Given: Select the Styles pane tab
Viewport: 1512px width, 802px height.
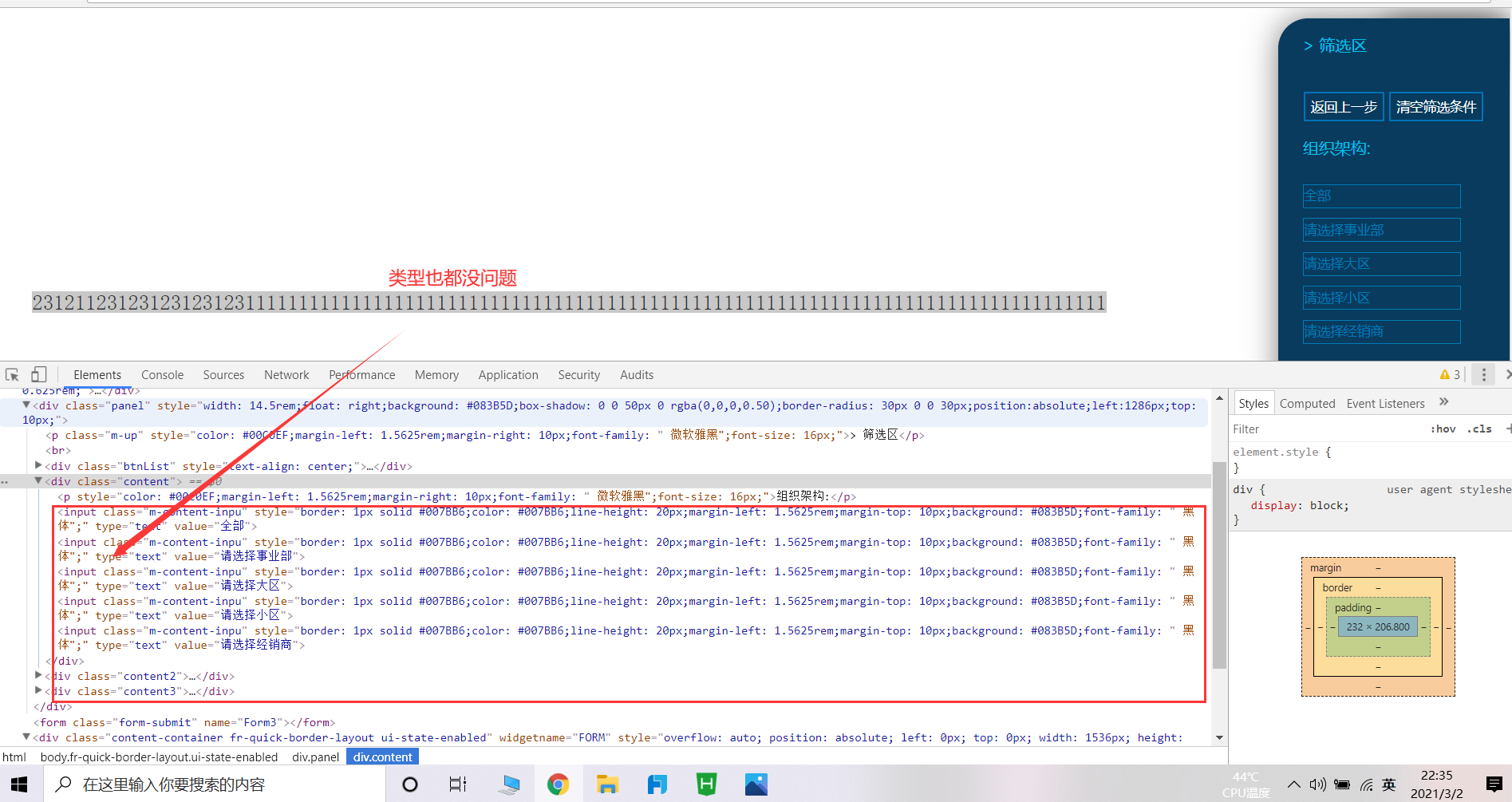Looking at the screenshot, I should [x=1253, y=403].
